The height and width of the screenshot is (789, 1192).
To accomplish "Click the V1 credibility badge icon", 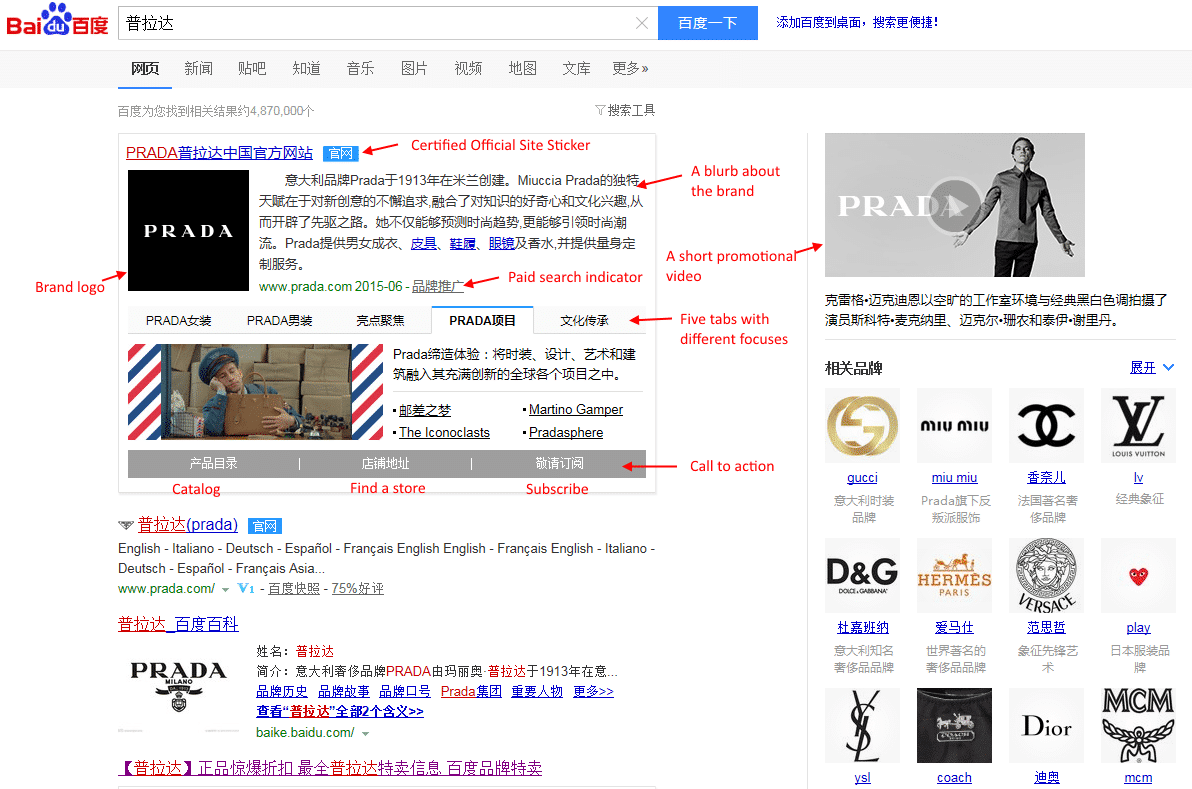I will click(x=246, y=588).
